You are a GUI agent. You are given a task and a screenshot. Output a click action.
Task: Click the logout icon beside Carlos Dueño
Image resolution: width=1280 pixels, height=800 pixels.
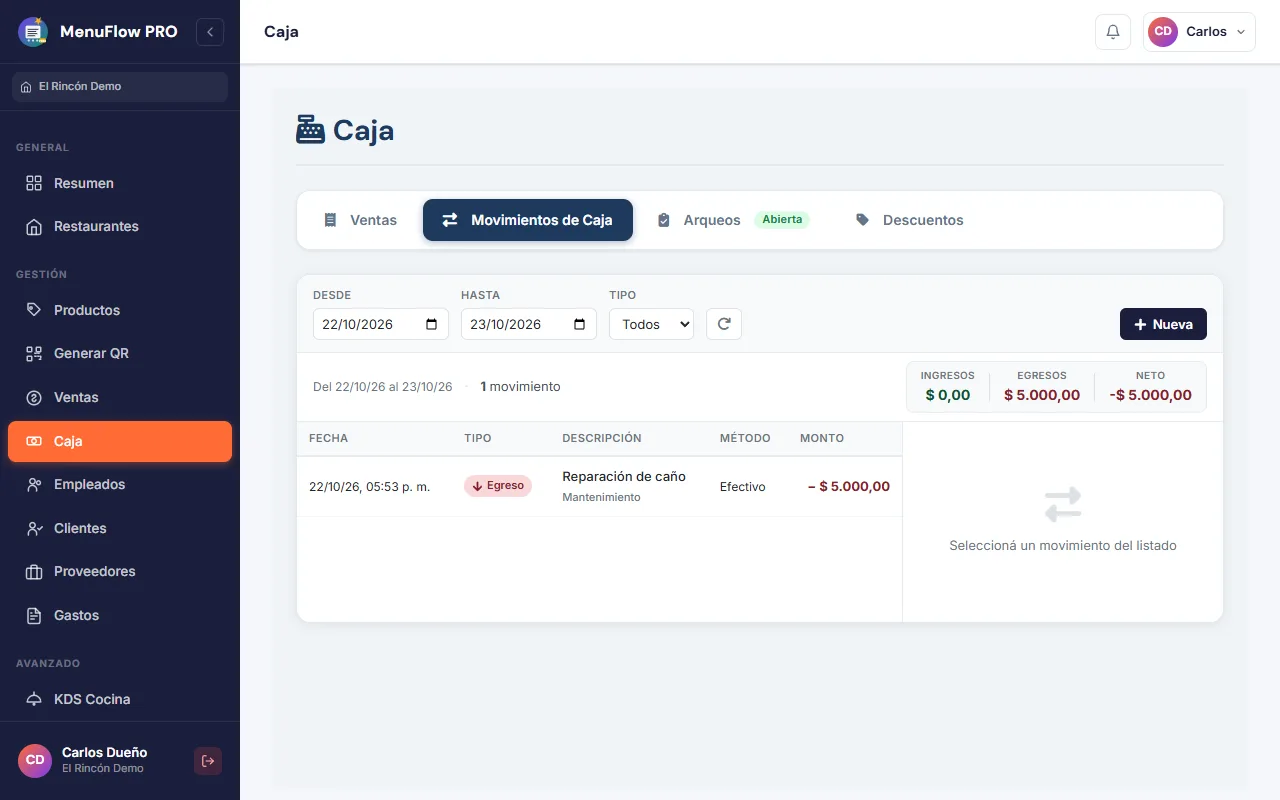point(208,761)
